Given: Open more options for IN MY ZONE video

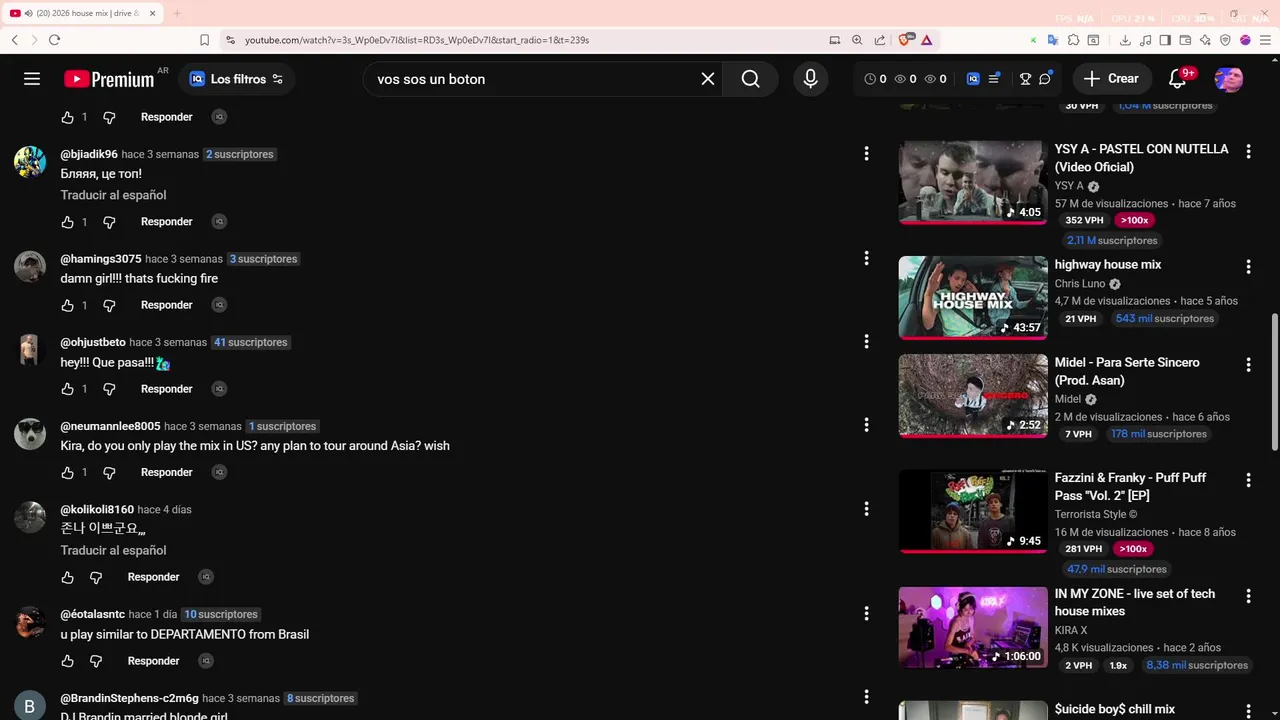Looking at the screenshot, I should (1248, 596).
